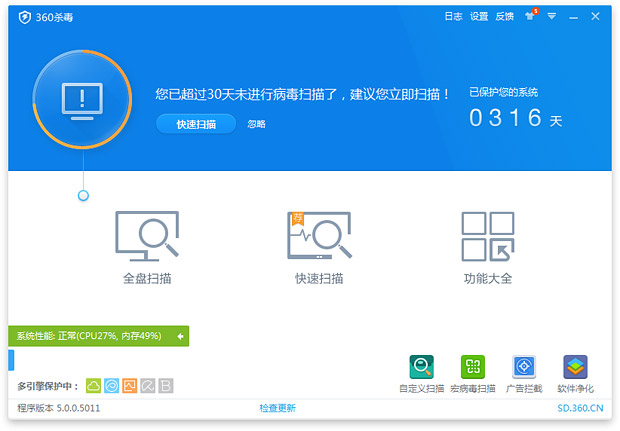The width and height of the screenshot is (620, 431).
Task: Click the blue tab below performance bar
Action: [x=11, y=360]
